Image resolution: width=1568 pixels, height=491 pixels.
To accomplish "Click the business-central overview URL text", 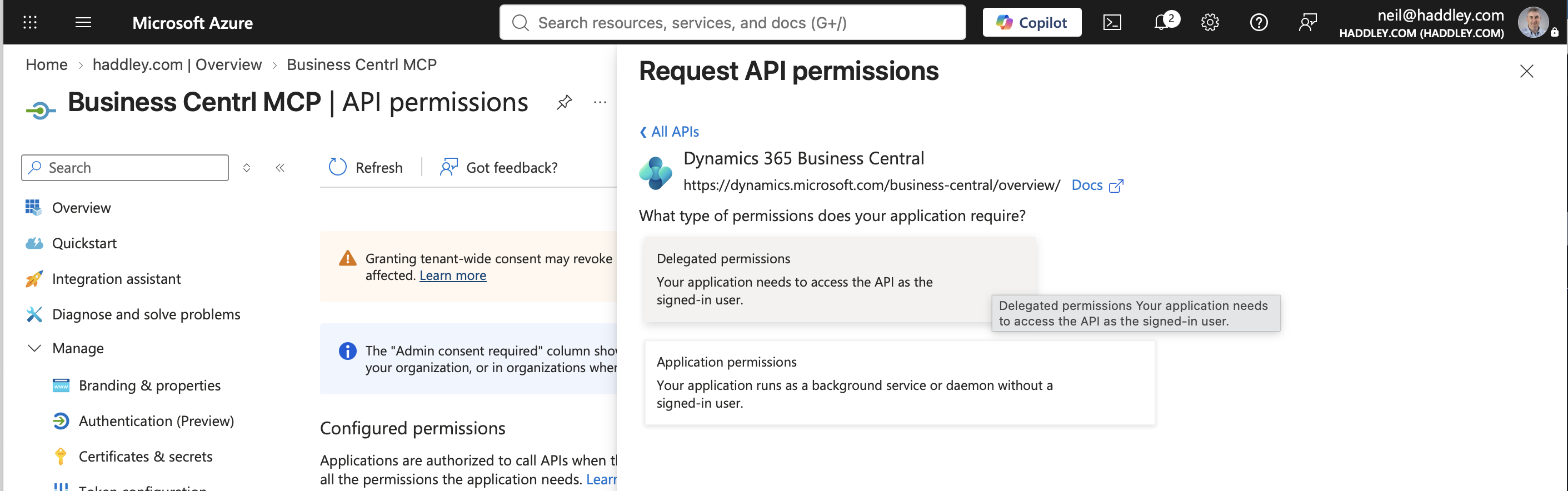I will click(872, 185).
